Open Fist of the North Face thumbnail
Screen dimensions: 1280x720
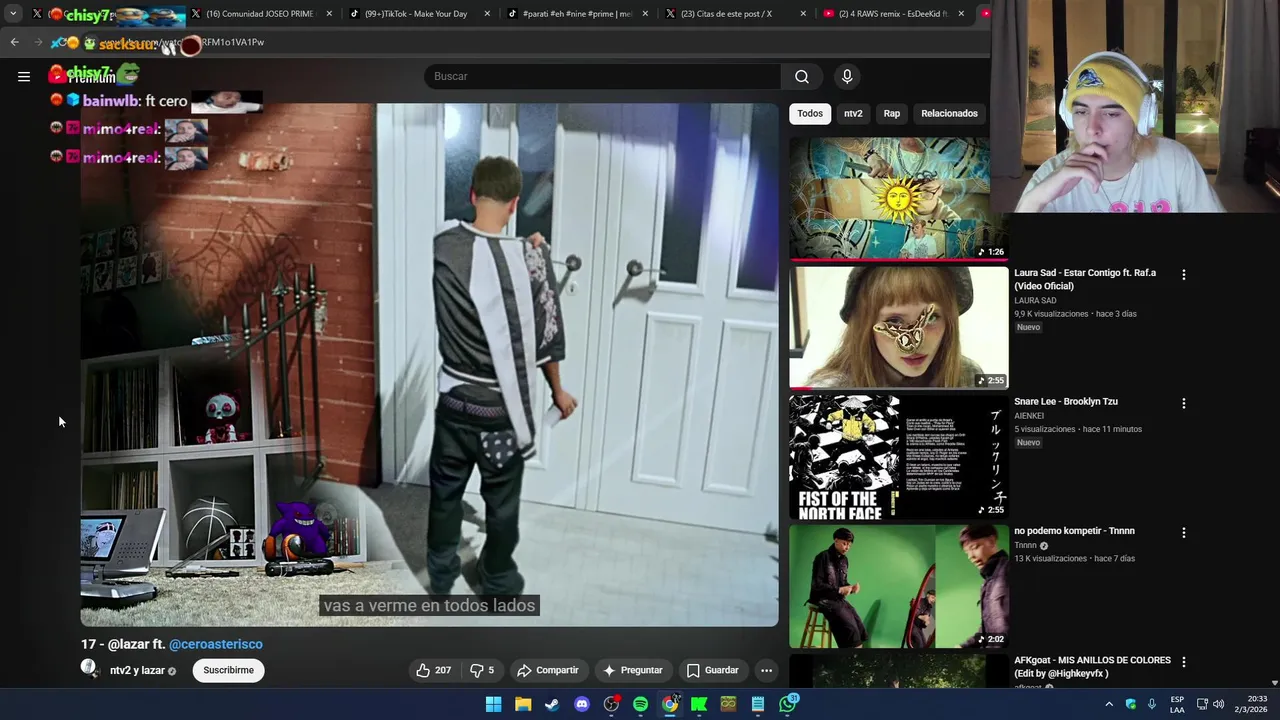coord(899,457)
